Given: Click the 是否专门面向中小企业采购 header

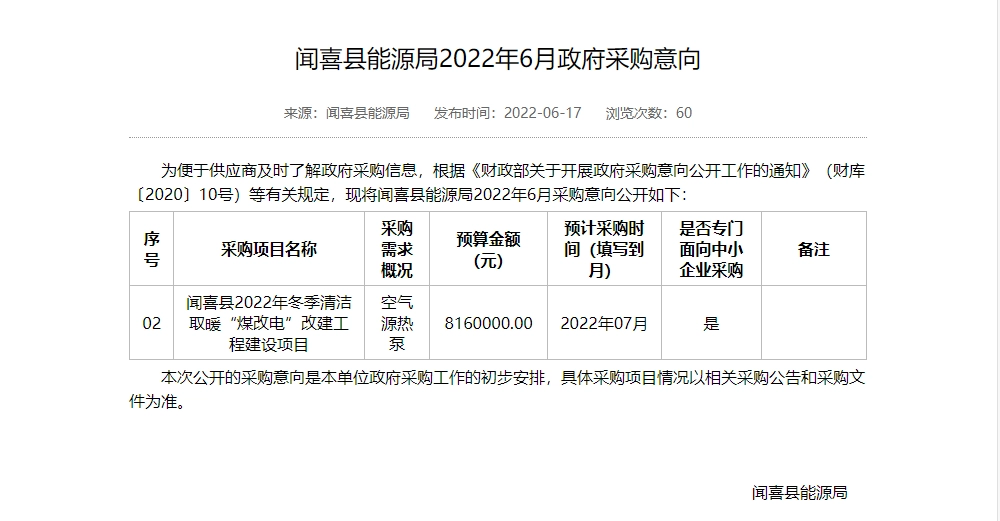Looking at the screenshot, I should (711, 249).
